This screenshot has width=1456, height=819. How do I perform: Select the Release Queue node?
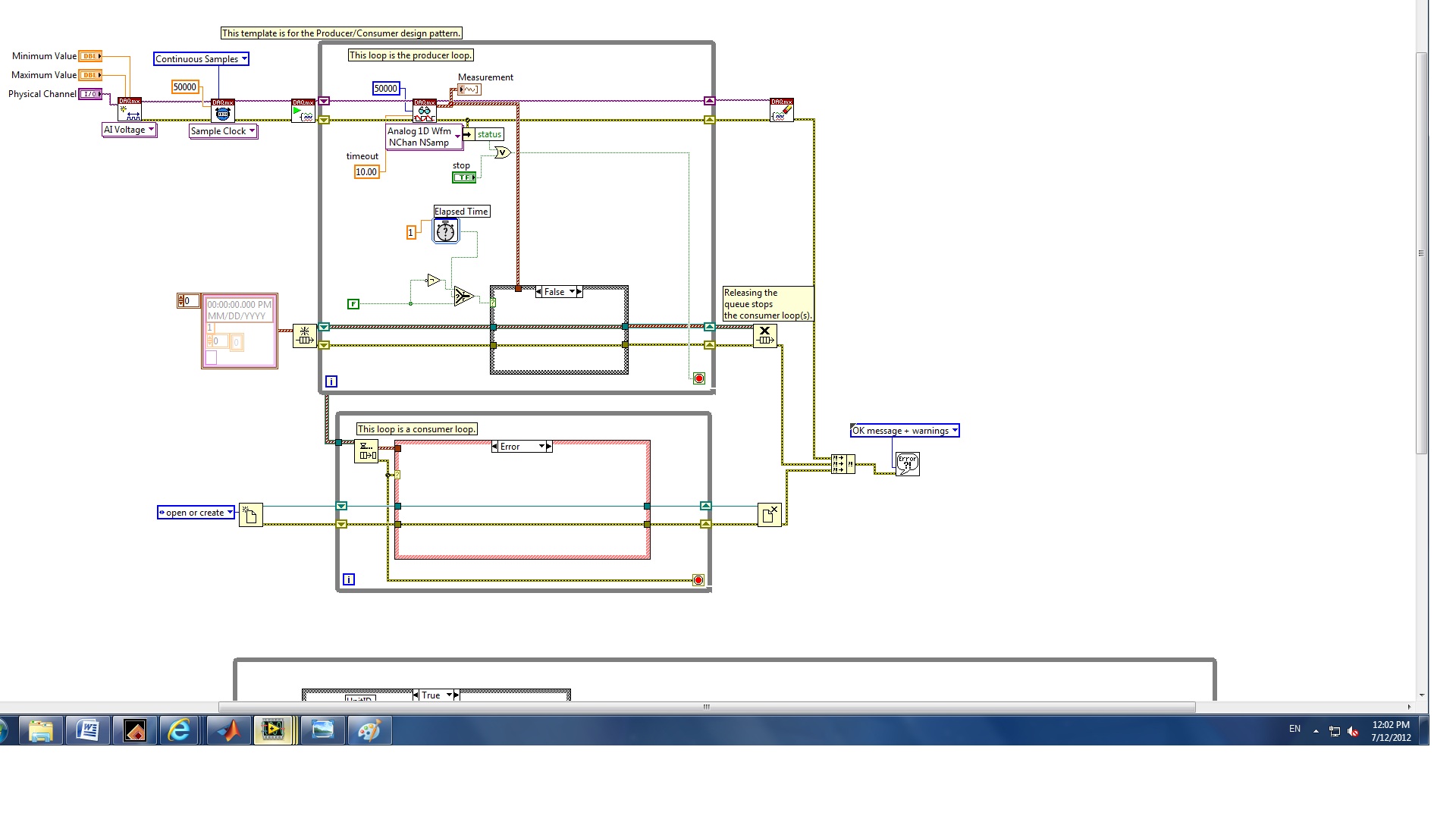[765, 335]
